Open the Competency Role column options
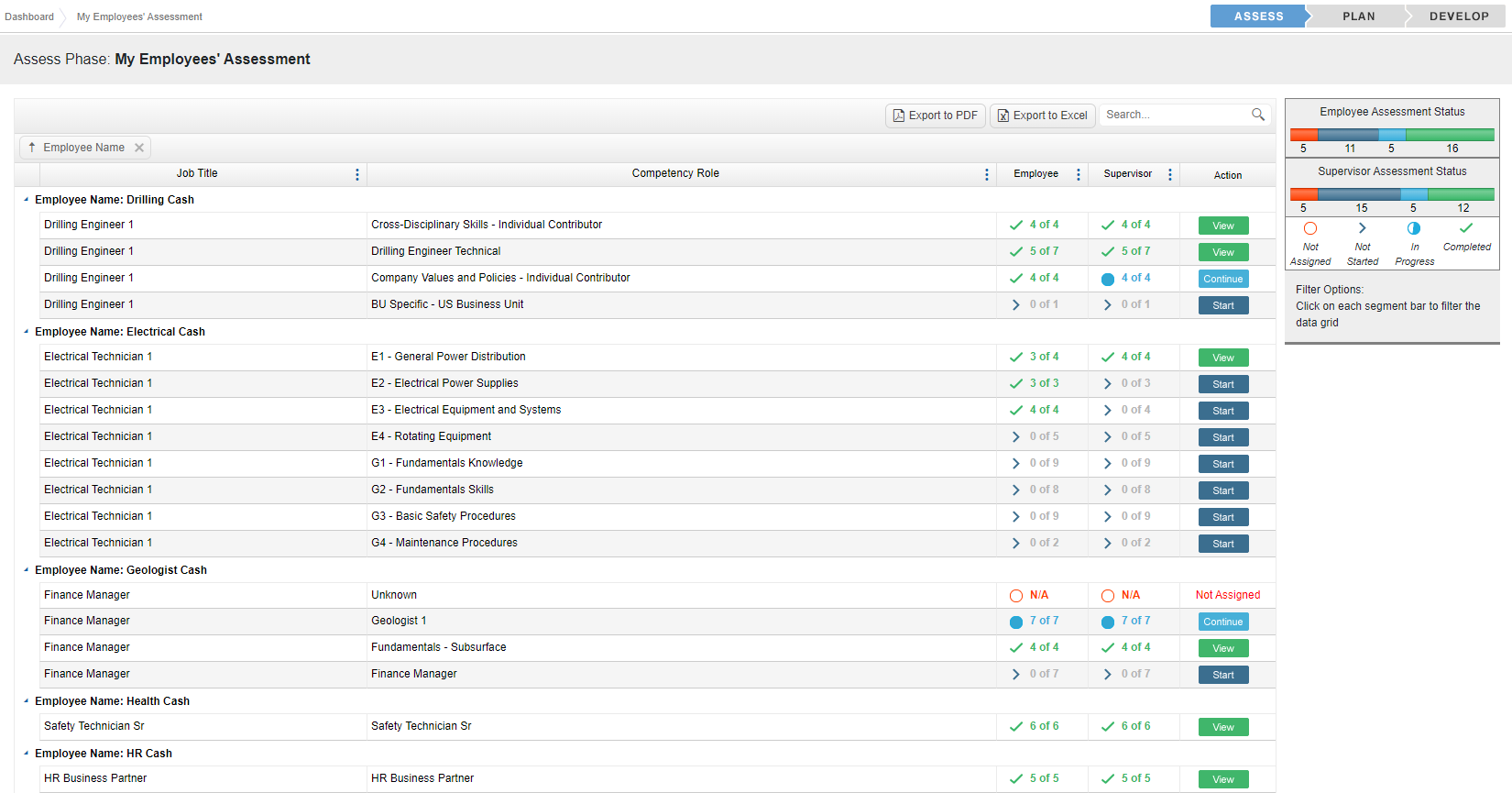Viewport: 1512px width, 793px height. pyautogui.click(x=987, y=174)
